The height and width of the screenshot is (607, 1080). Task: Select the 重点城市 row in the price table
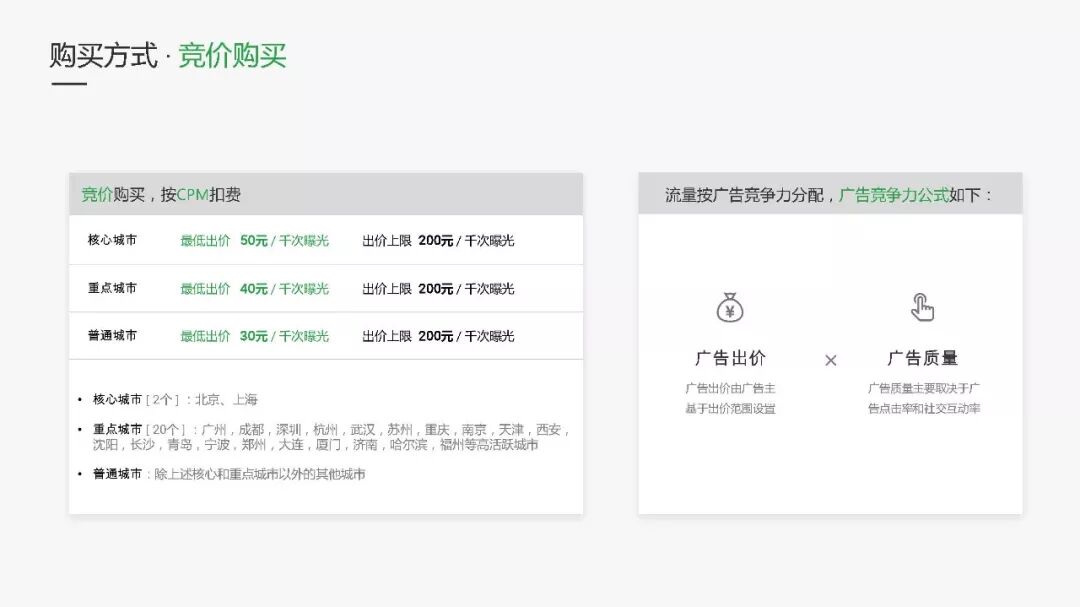[x=325, y=288]
